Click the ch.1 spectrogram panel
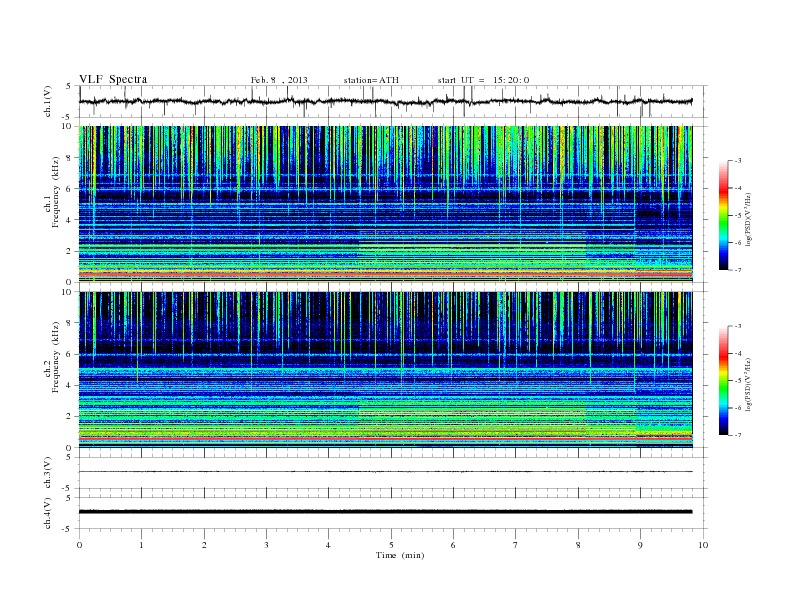Screen dimensions: 792x612 (385, 204)
